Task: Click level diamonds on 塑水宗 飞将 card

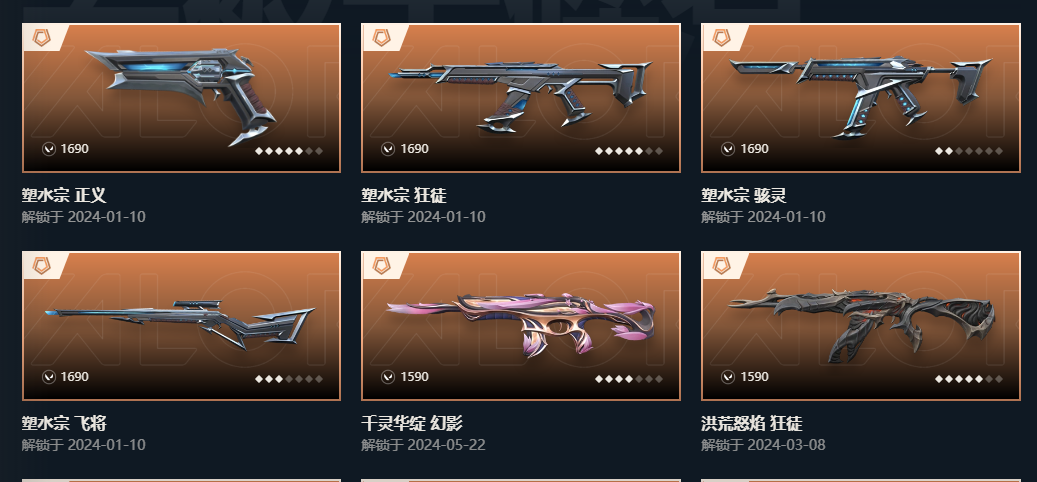Action: [x=289, y=379]
